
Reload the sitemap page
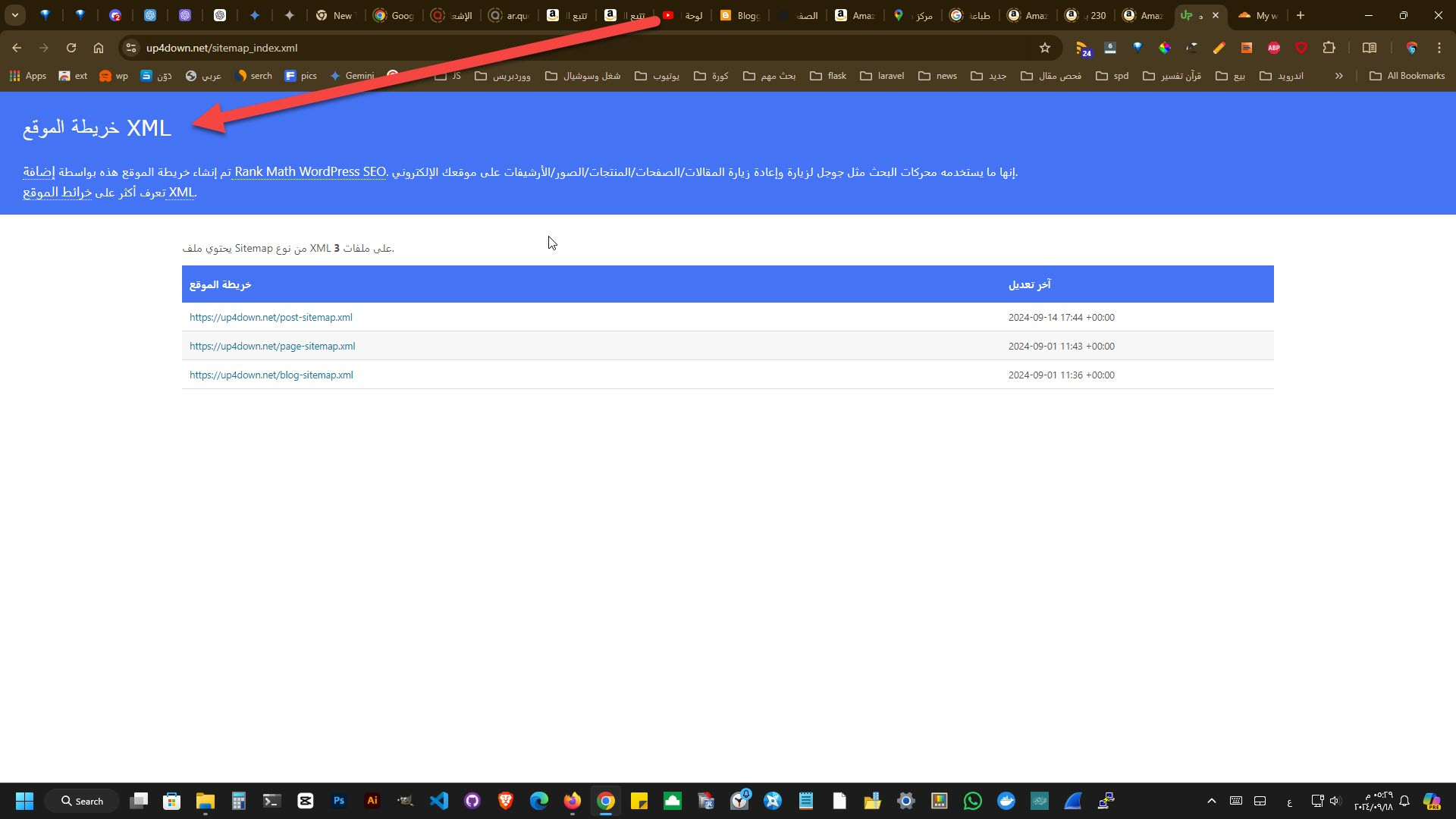click(71, 48)
